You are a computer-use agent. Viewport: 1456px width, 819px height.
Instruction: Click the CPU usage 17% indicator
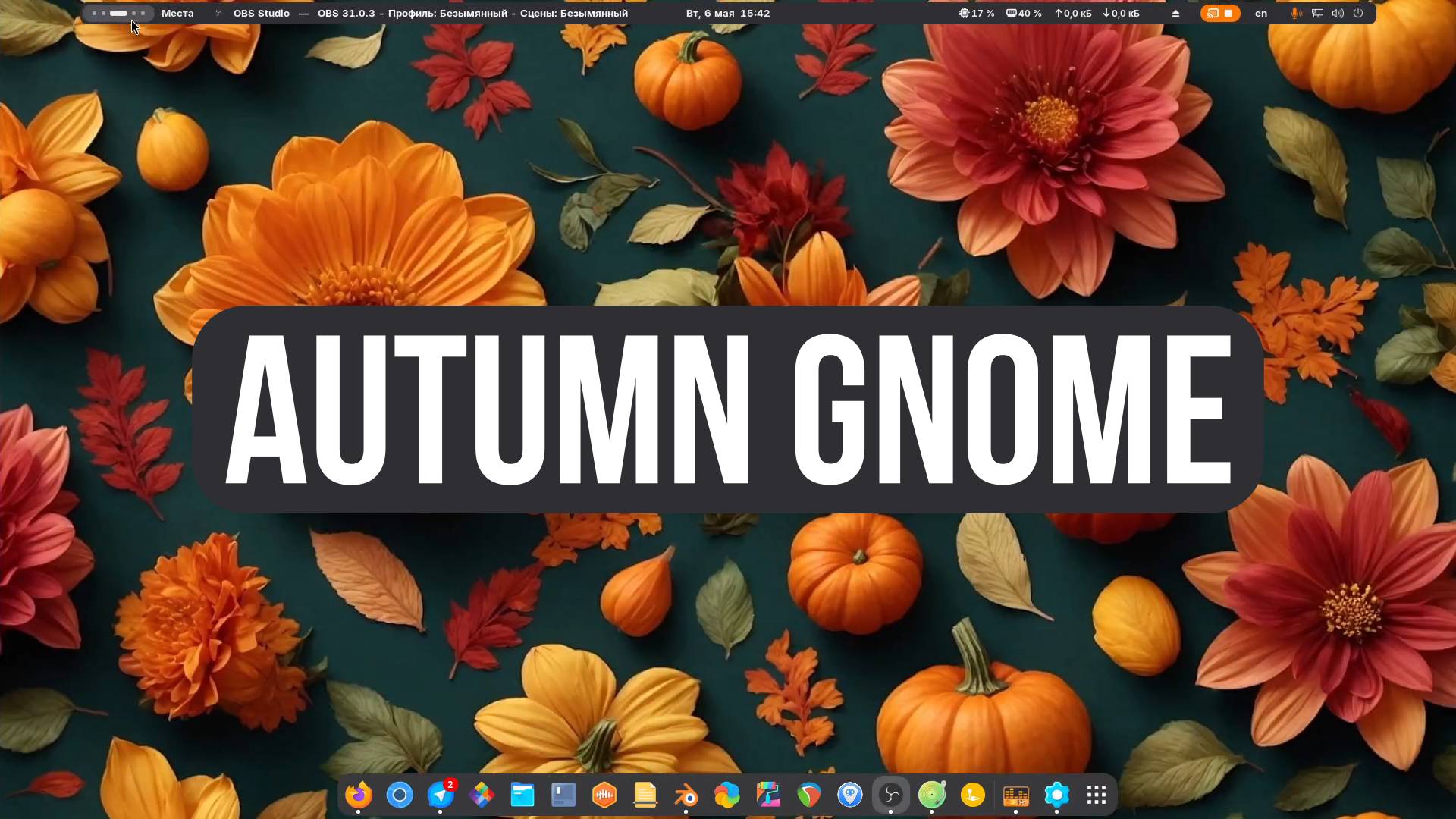pyautogui.click(x=977, y=13)
